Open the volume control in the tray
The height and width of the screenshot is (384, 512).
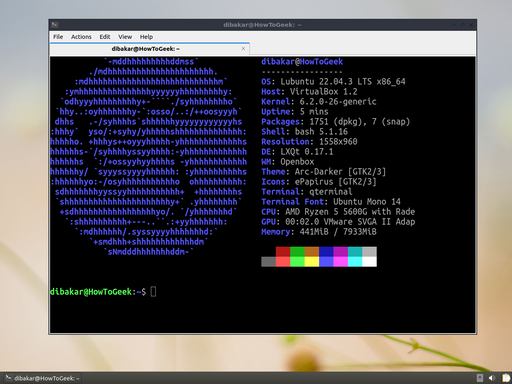point(492,378)
